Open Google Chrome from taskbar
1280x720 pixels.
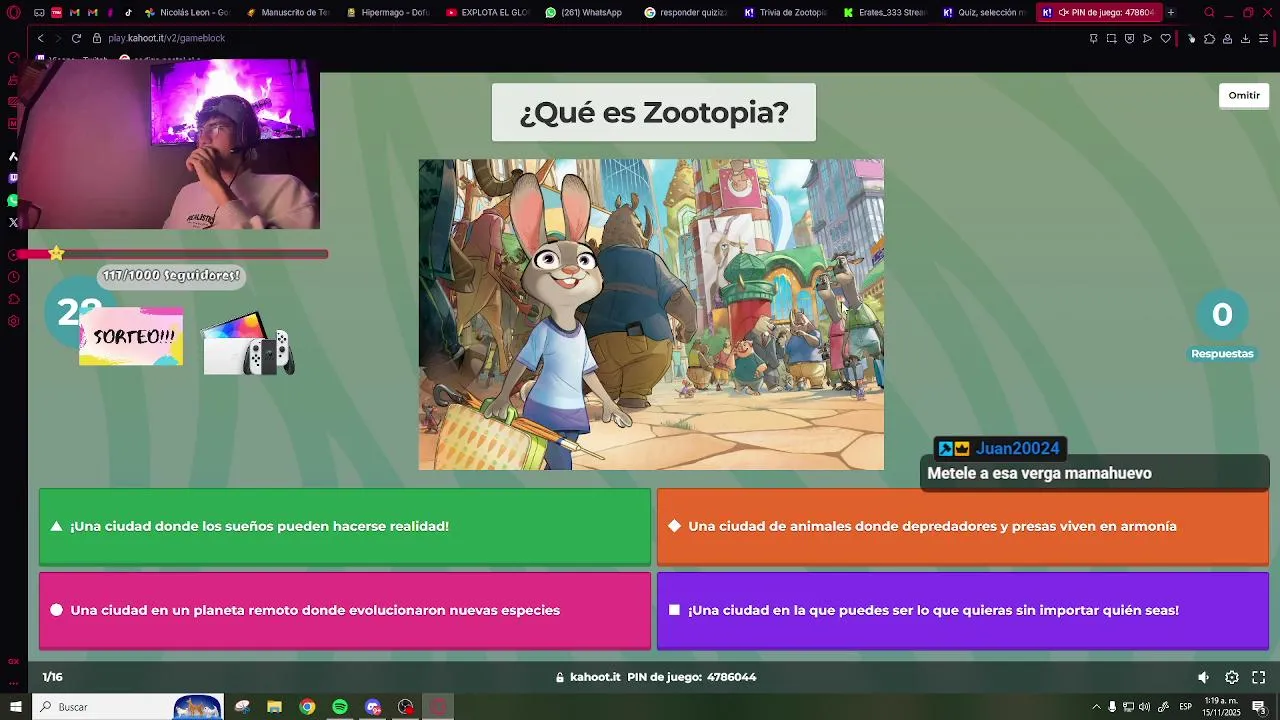(307, 707)
